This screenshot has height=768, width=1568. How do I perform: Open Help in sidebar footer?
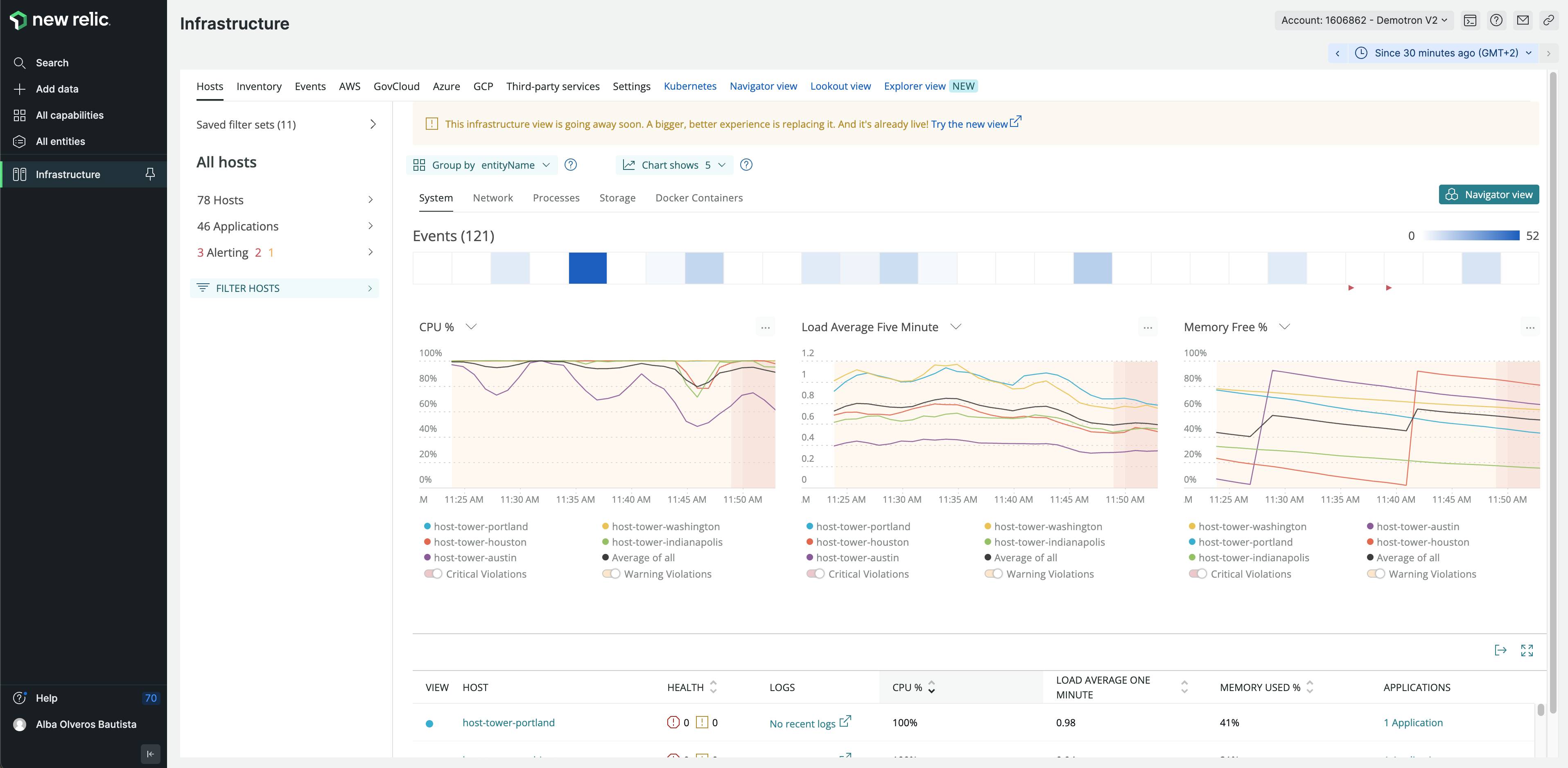click(x=46, y=698)
